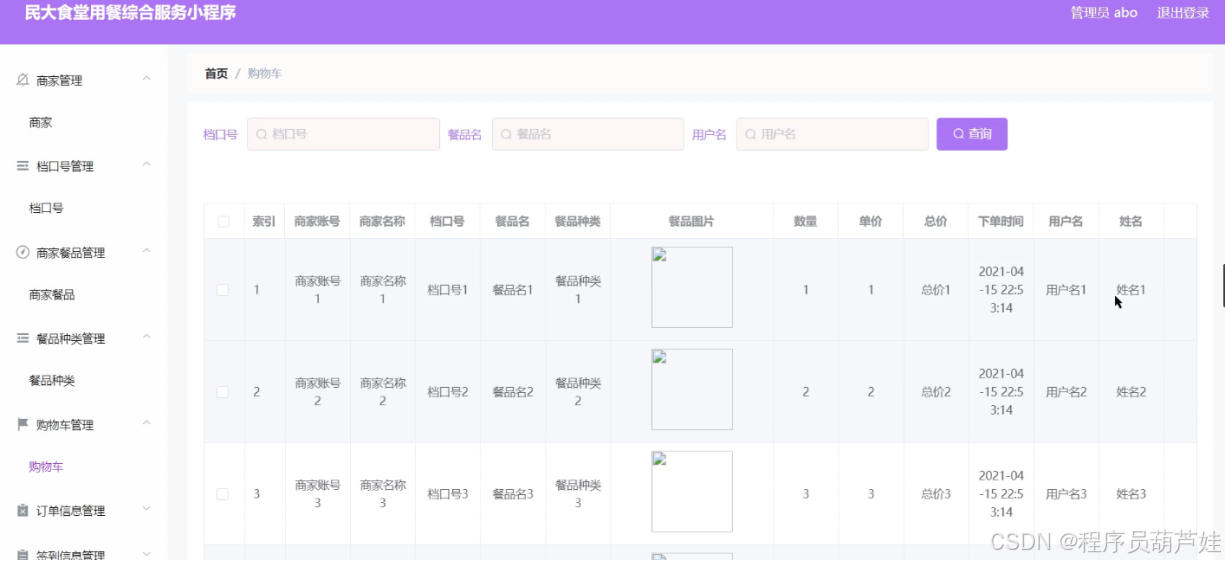Click the 餐品种类 1 cell
The image size is (1225, 561).
[578, 290]
